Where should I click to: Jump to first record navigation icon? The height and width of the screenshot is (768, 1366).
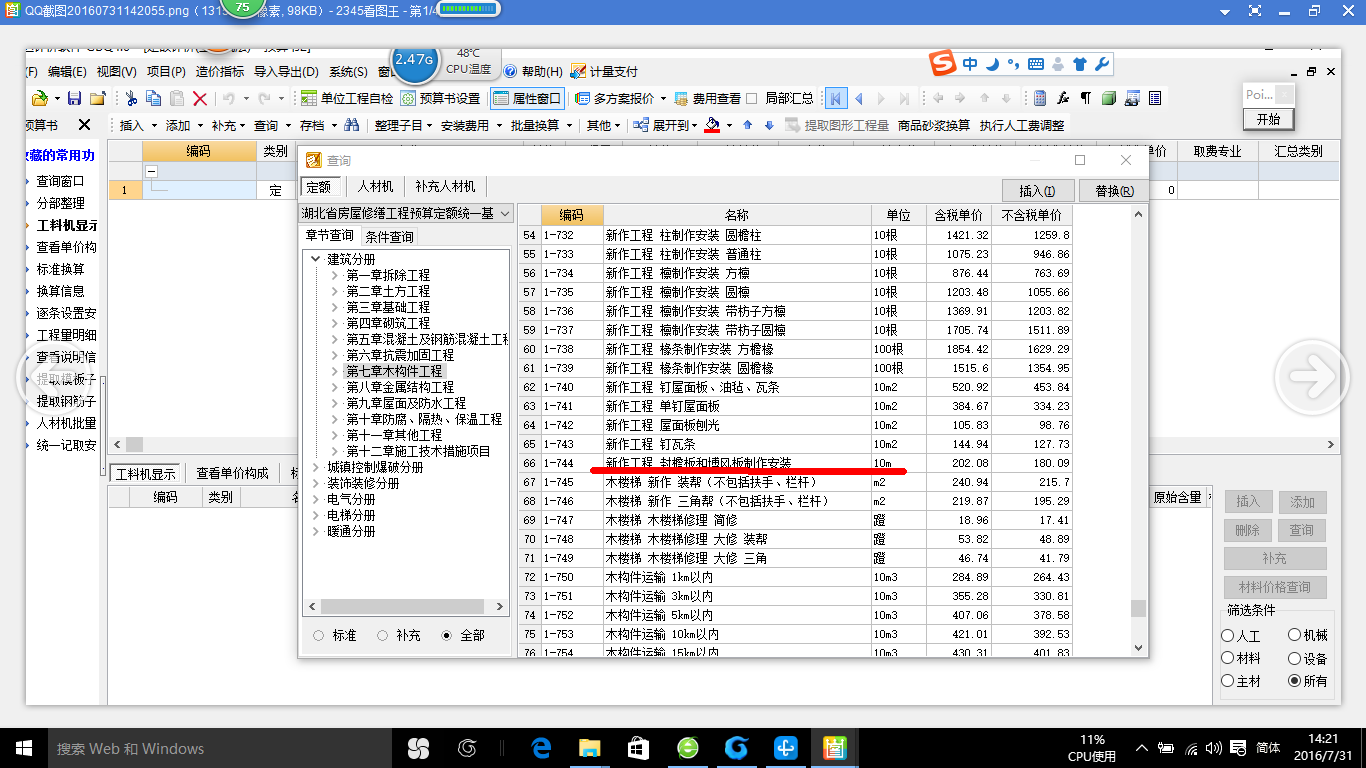coord(836,98)
